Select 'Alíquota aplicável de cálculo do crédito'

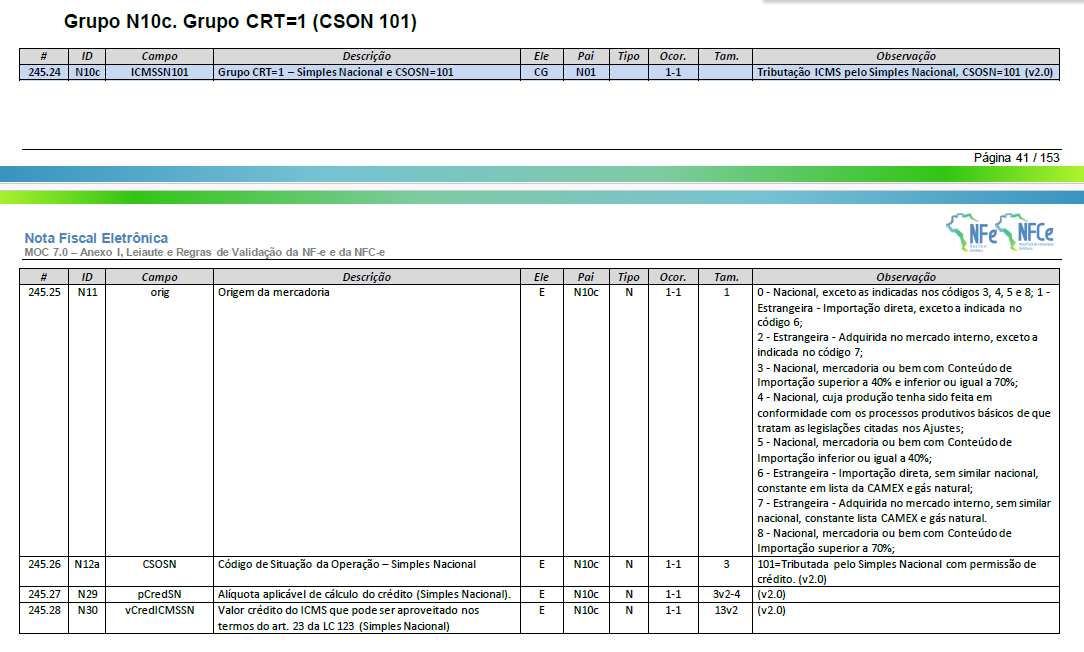point(316,594)
